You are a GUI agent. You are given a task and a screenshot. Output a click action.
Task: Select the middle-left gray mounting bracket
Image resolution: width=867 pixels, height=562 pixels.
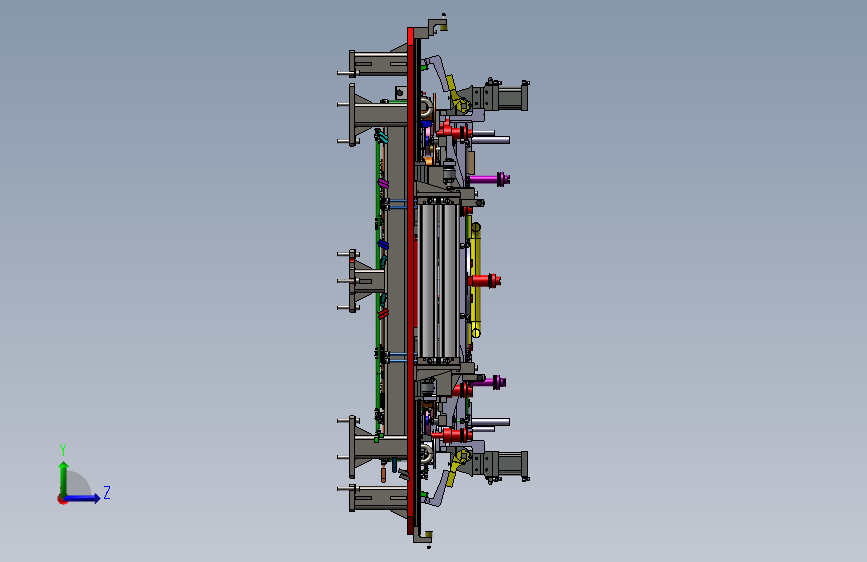362,280
